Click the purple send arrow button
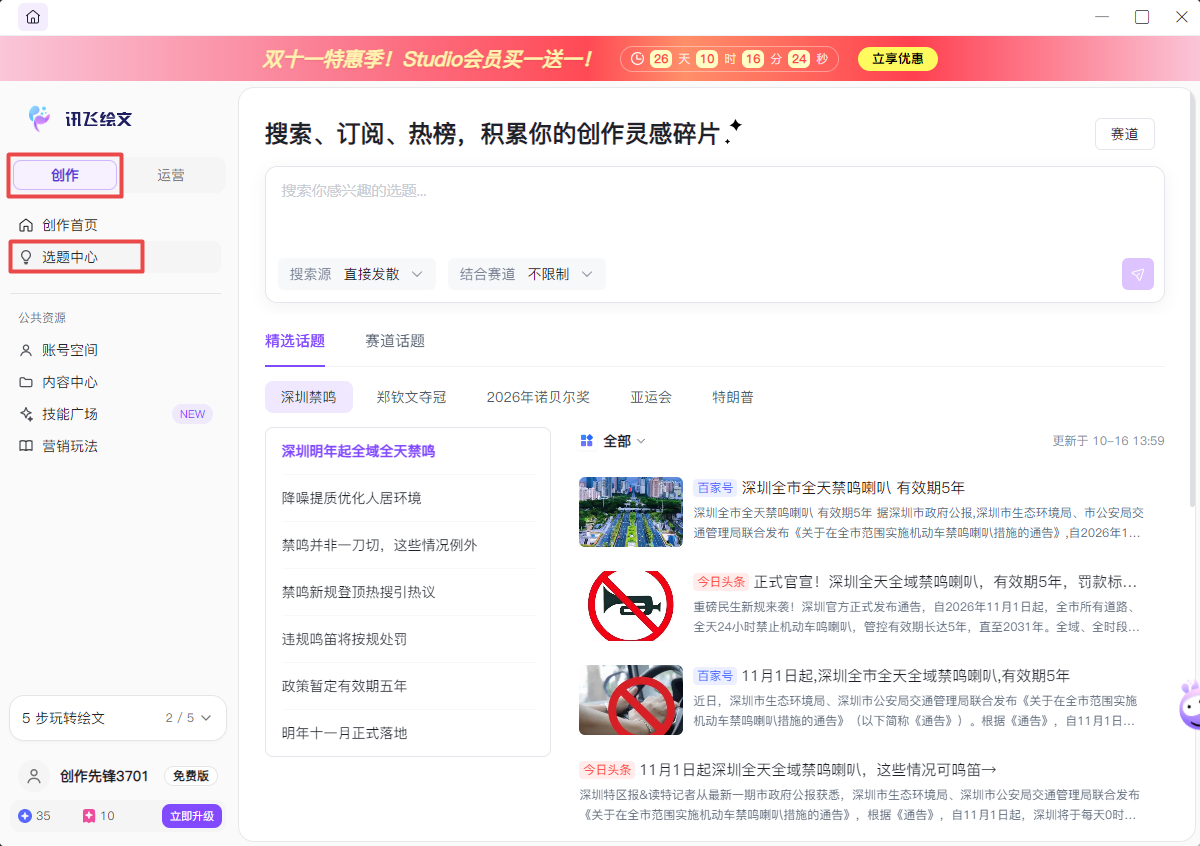Screen dimensions: 1200x846 [1138, 274]
